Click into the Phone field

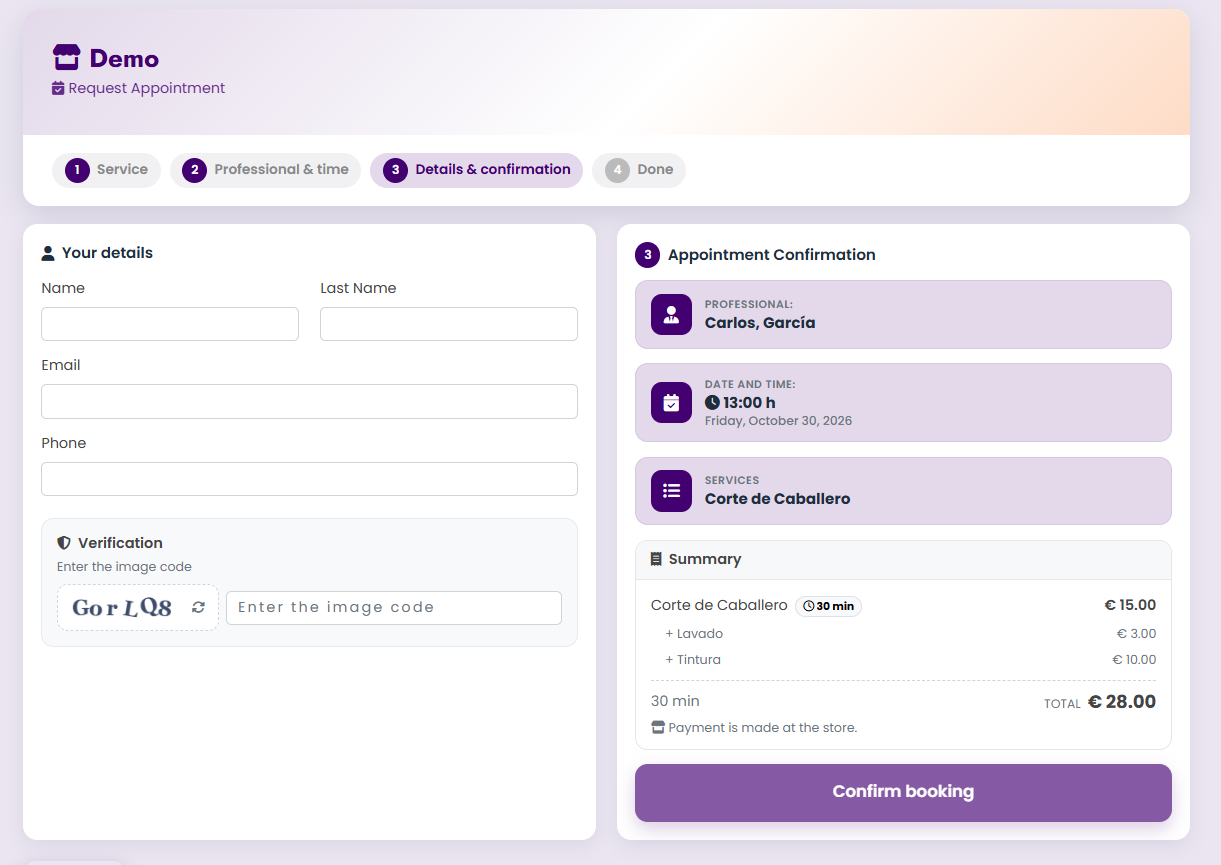[x=309, y=479]
